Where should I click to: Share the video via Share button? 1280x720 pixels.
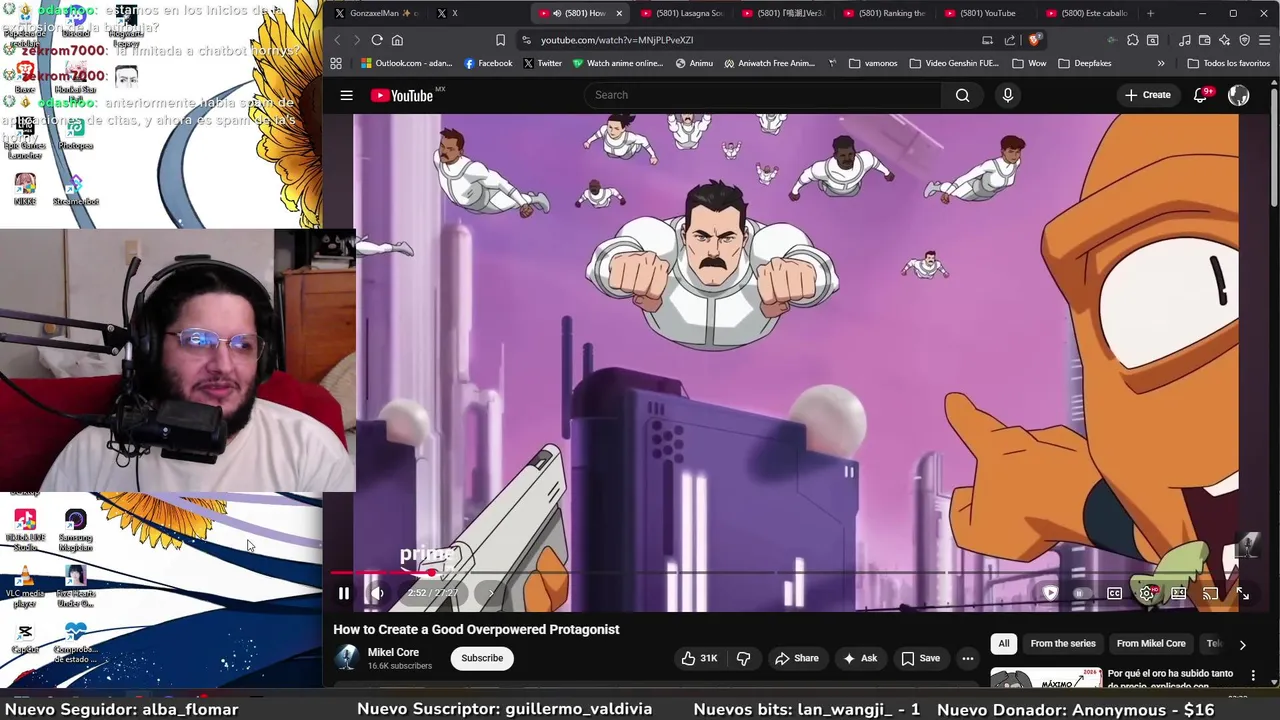pos(797,658)
